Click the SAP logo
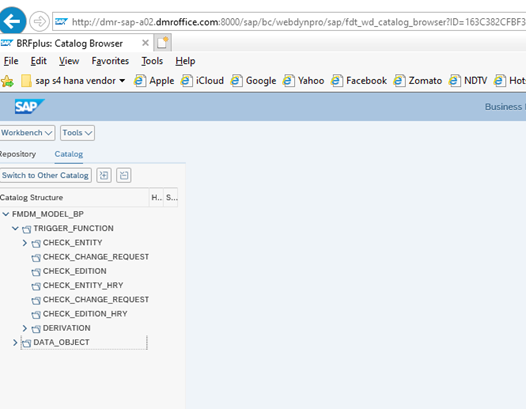This screenshot has height=409, width=526. coord(29,106)
